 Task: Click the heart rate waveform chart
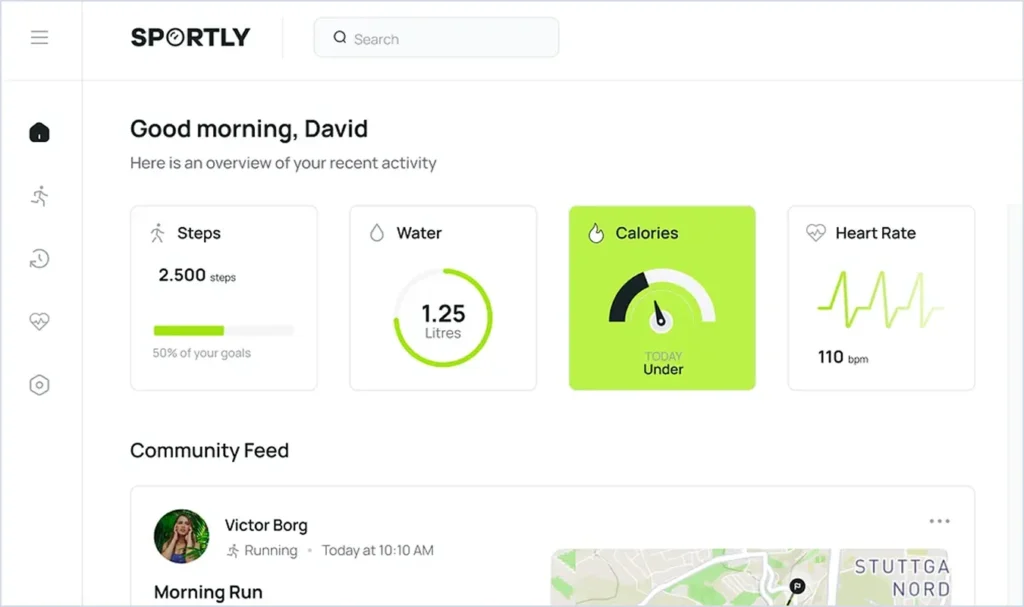coord(880,300)
